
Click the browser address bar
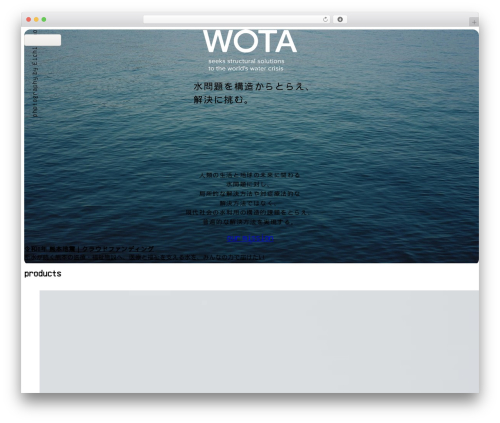236,20
